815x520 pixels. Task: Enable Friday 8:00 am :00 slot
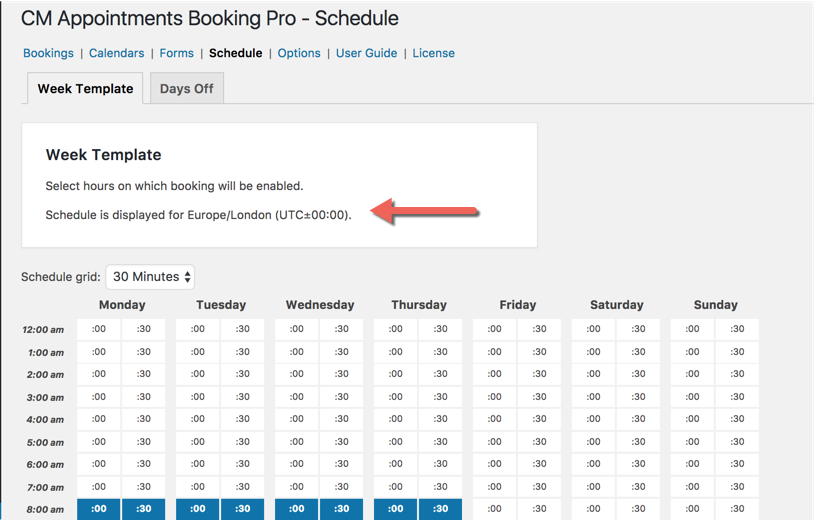click(x=494, y=509)
